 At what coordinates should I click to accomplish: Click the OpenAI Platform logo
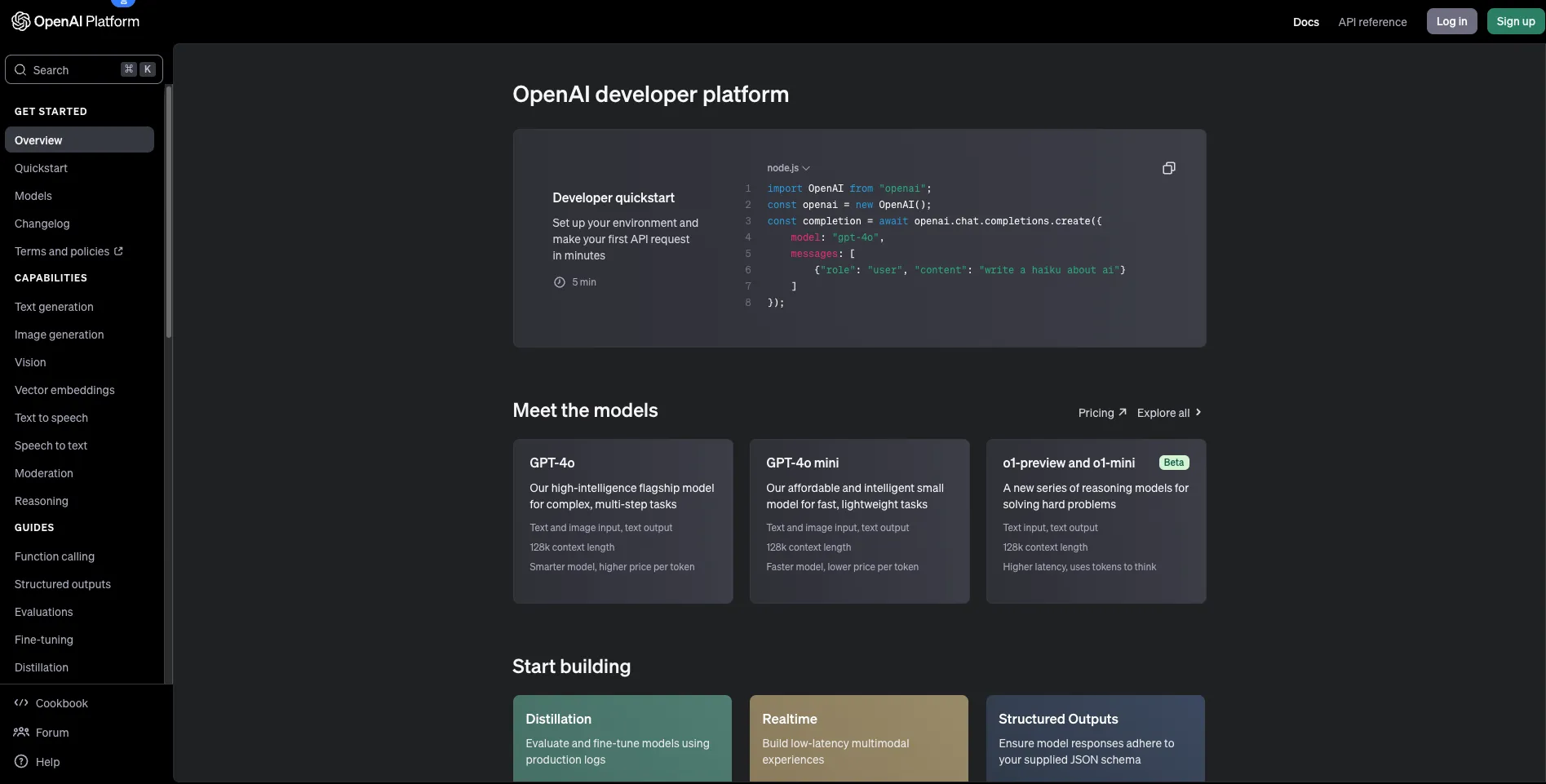(75, 21)
